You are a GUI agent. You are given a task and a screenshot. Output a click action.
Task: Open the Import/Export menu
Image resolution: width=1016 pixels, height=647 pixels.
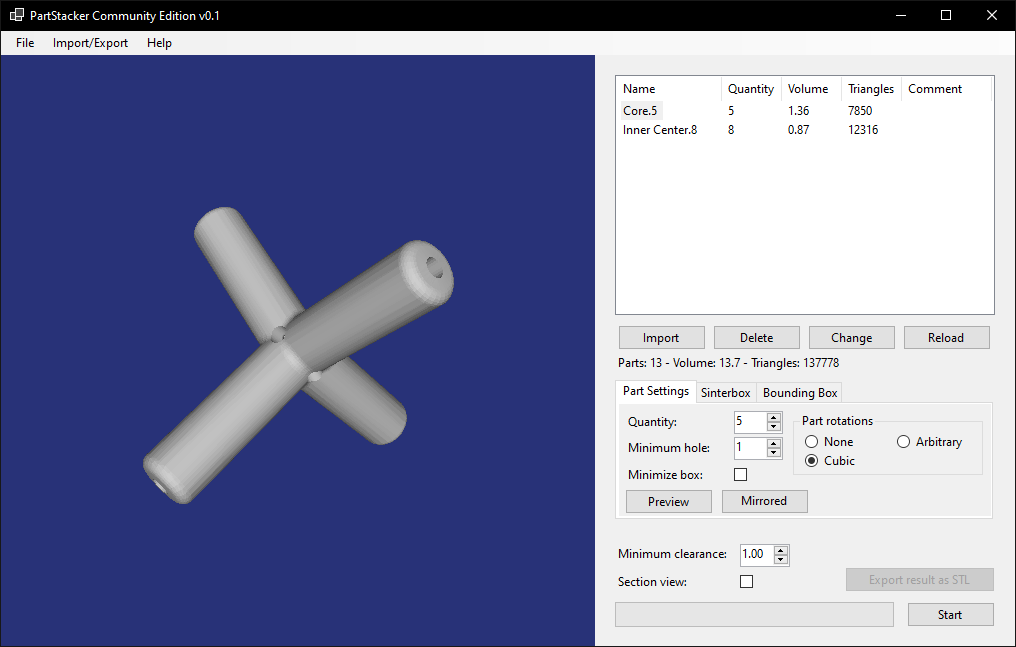click(x=90, y=43)
